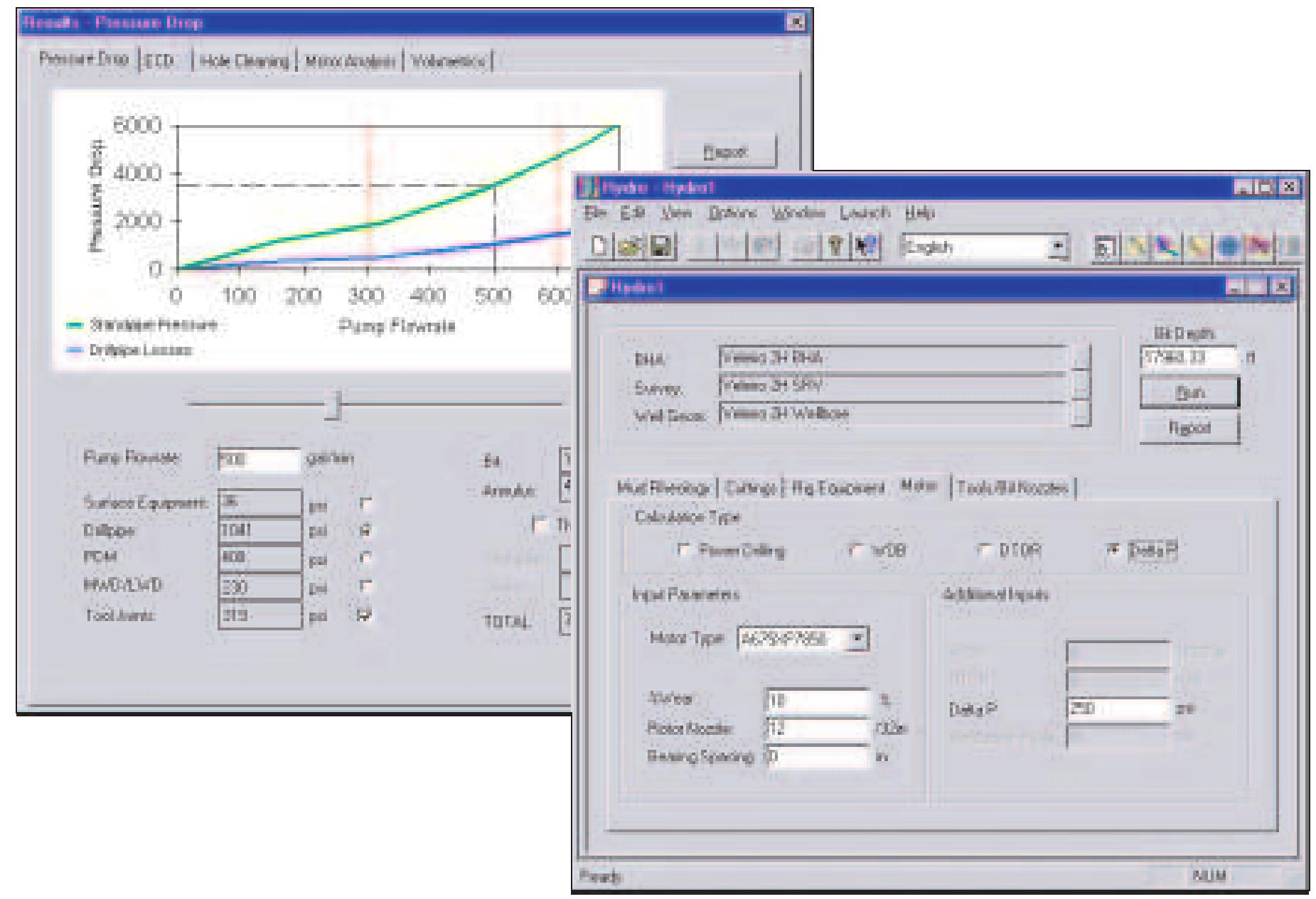Select the Power Drilling calculation type
Image resolution: width=1316 pixels, height=899 pixels.
(684, 550)
